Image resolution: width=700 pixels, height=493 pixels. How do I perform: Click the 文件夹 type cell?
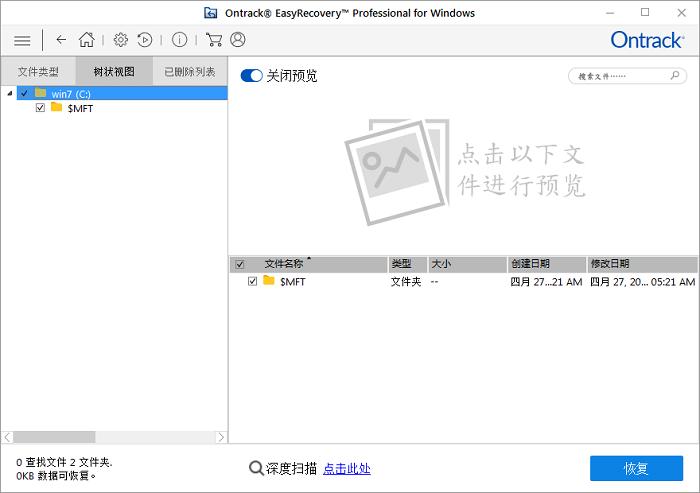pyautogui.click(x=406, y=282)
